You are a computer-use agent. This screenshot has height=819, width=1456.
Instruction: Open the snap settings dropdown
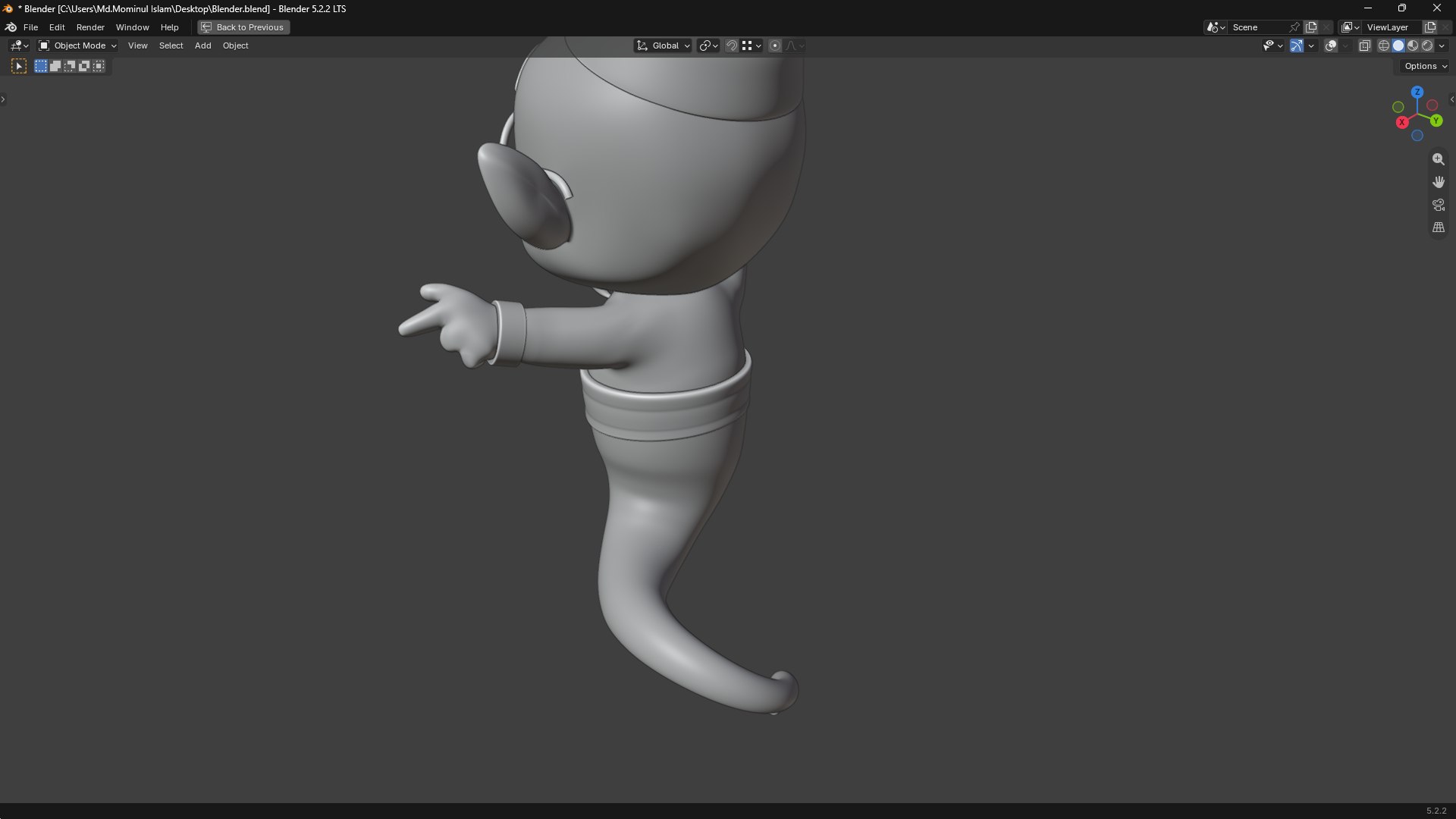tap(752, 45)
